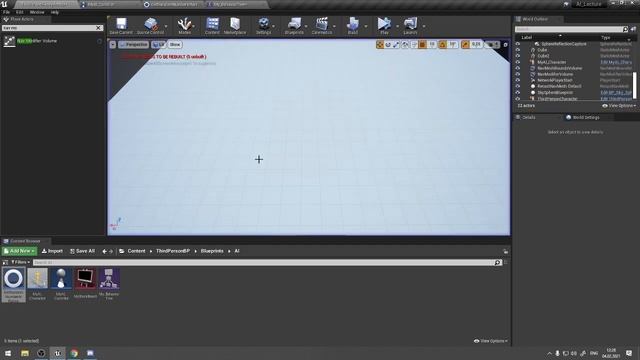Open File Explorer from the taskbar
This screenshot has height=360, width=640.
pos(25,353)
